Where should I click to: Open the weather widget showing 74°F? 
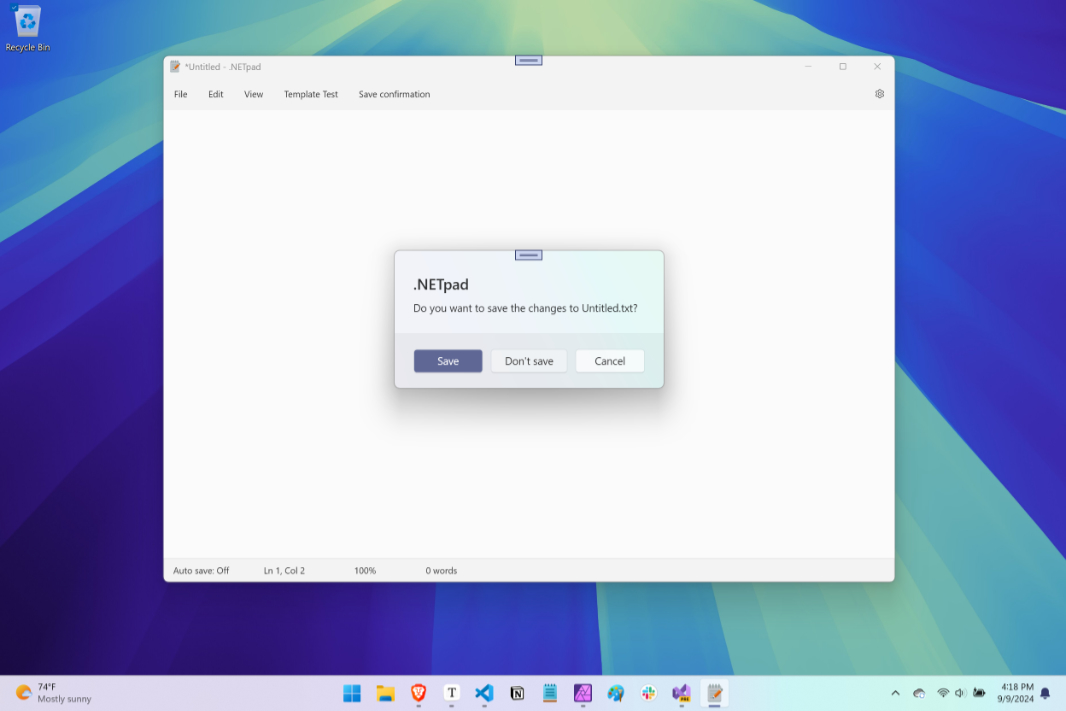(x=53, y=693)
